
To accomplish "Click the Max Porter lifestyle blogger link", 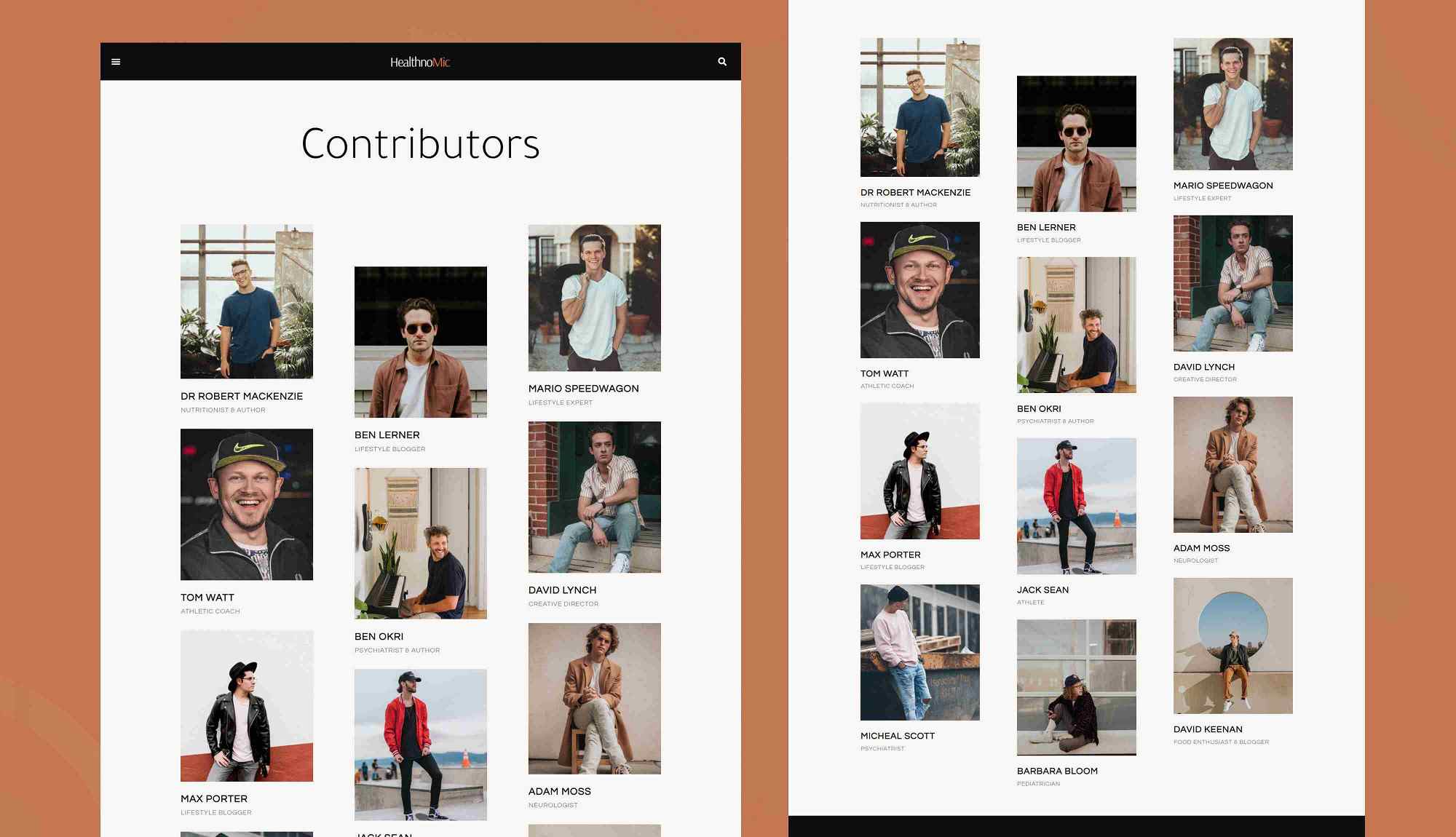I will point(213,798).
